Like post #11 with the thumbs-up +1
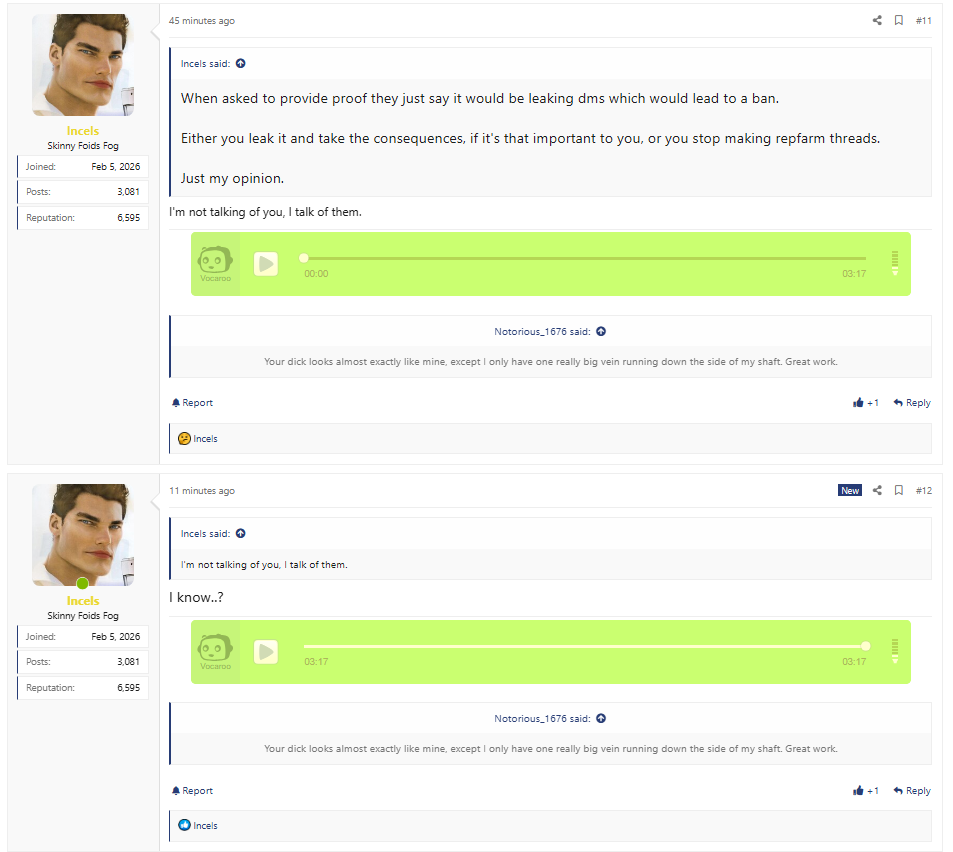 pyautogui.click(x=865, y=403)
